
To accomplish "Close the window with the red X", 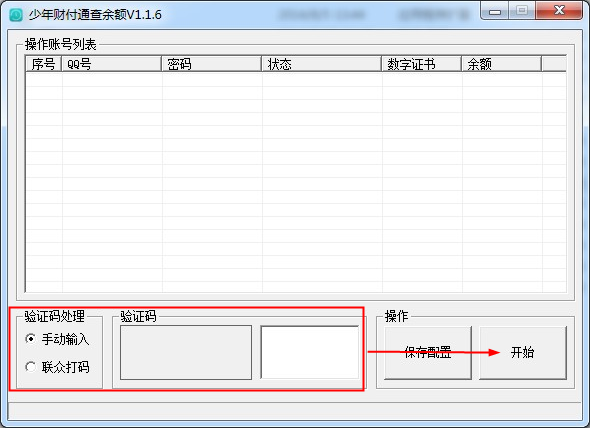I will coord(559,11).
